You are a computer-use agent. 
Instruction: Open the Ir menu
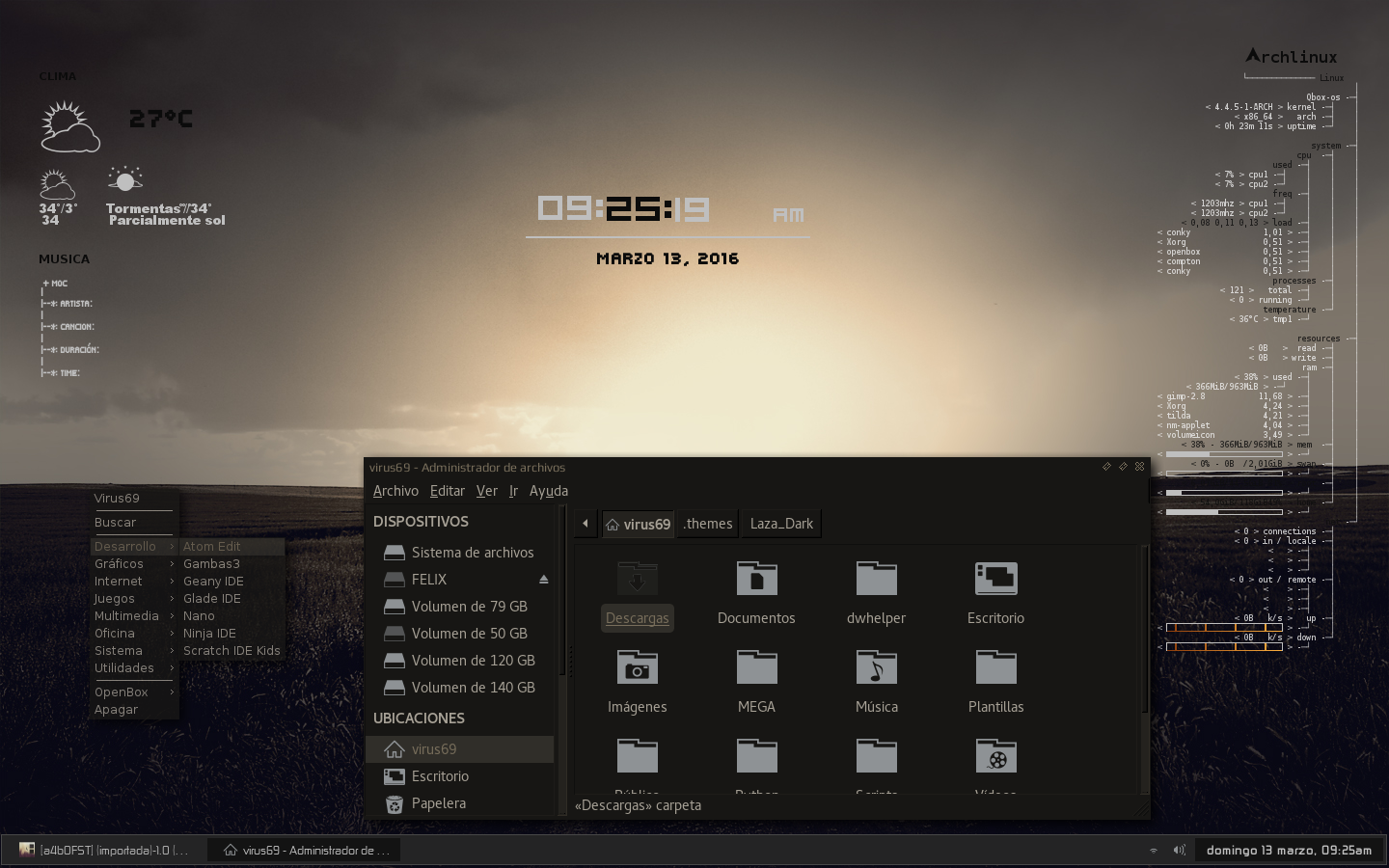pyautogui.click(x=513, y=491)
